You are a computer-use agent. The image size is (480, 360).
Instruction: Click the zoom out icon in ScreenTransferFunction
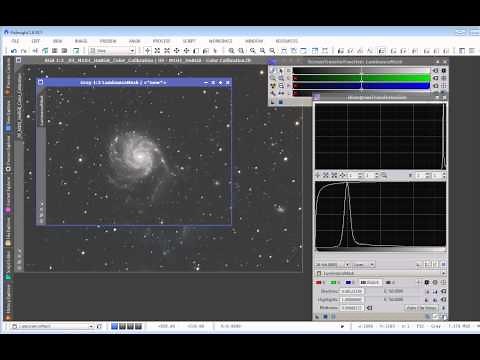tap(281, 78)
